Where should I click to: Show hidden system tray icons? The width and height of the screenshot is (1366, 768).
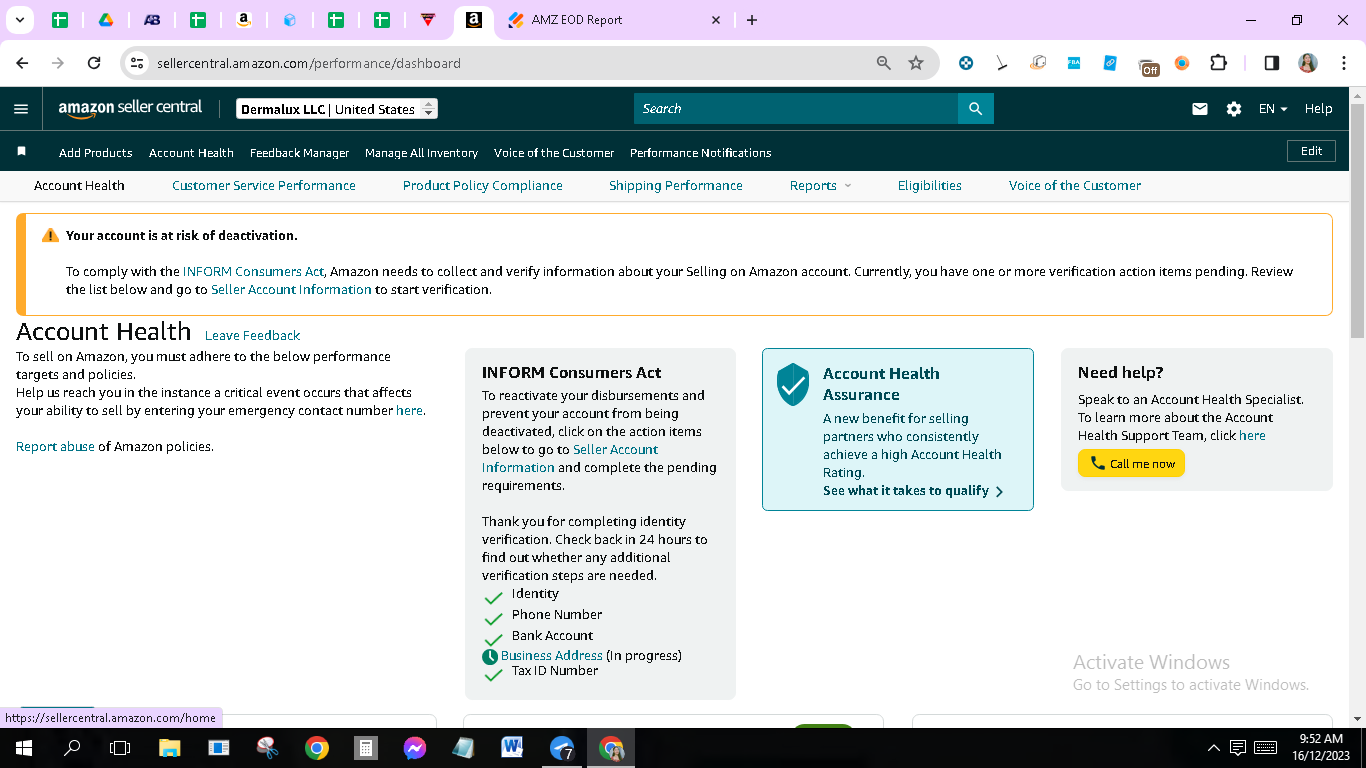[x=1214, y=748]
